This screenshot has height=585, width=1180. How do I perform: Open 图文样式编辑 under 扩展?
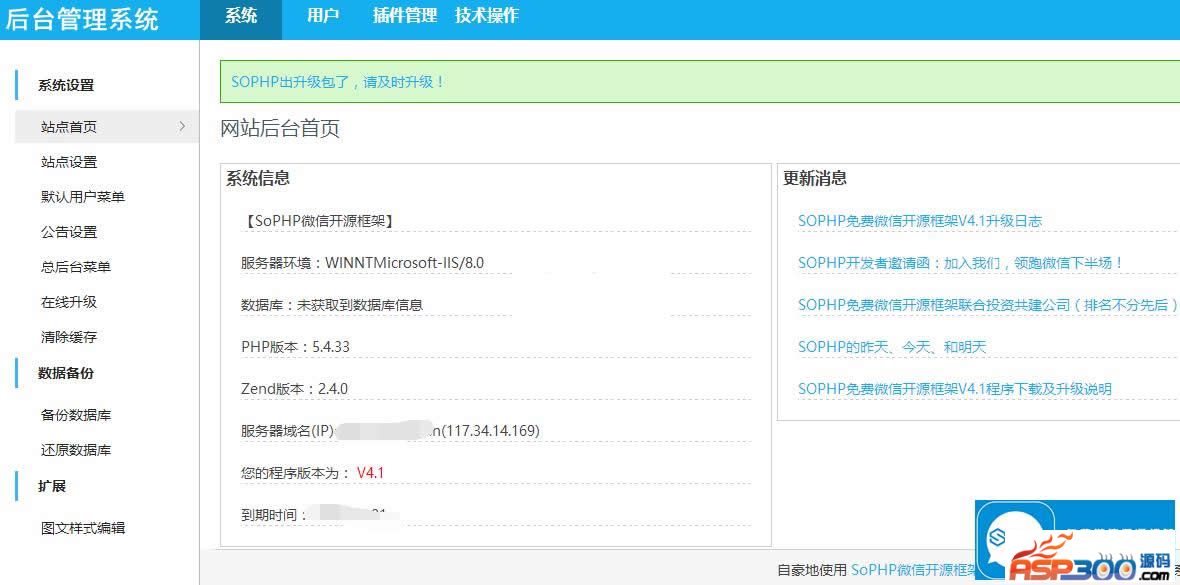83,528
